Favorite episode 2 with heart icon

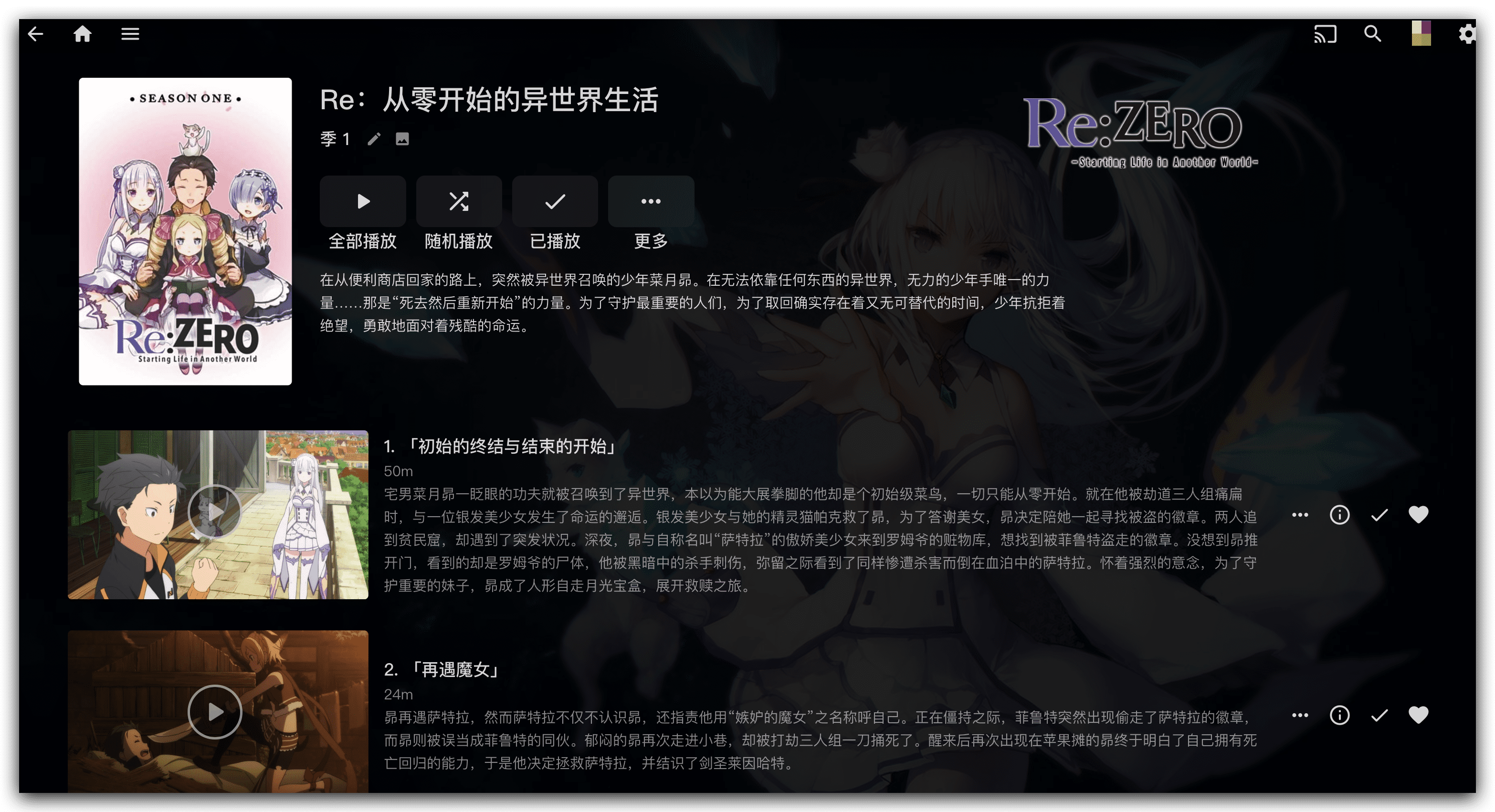point(1419,715)
